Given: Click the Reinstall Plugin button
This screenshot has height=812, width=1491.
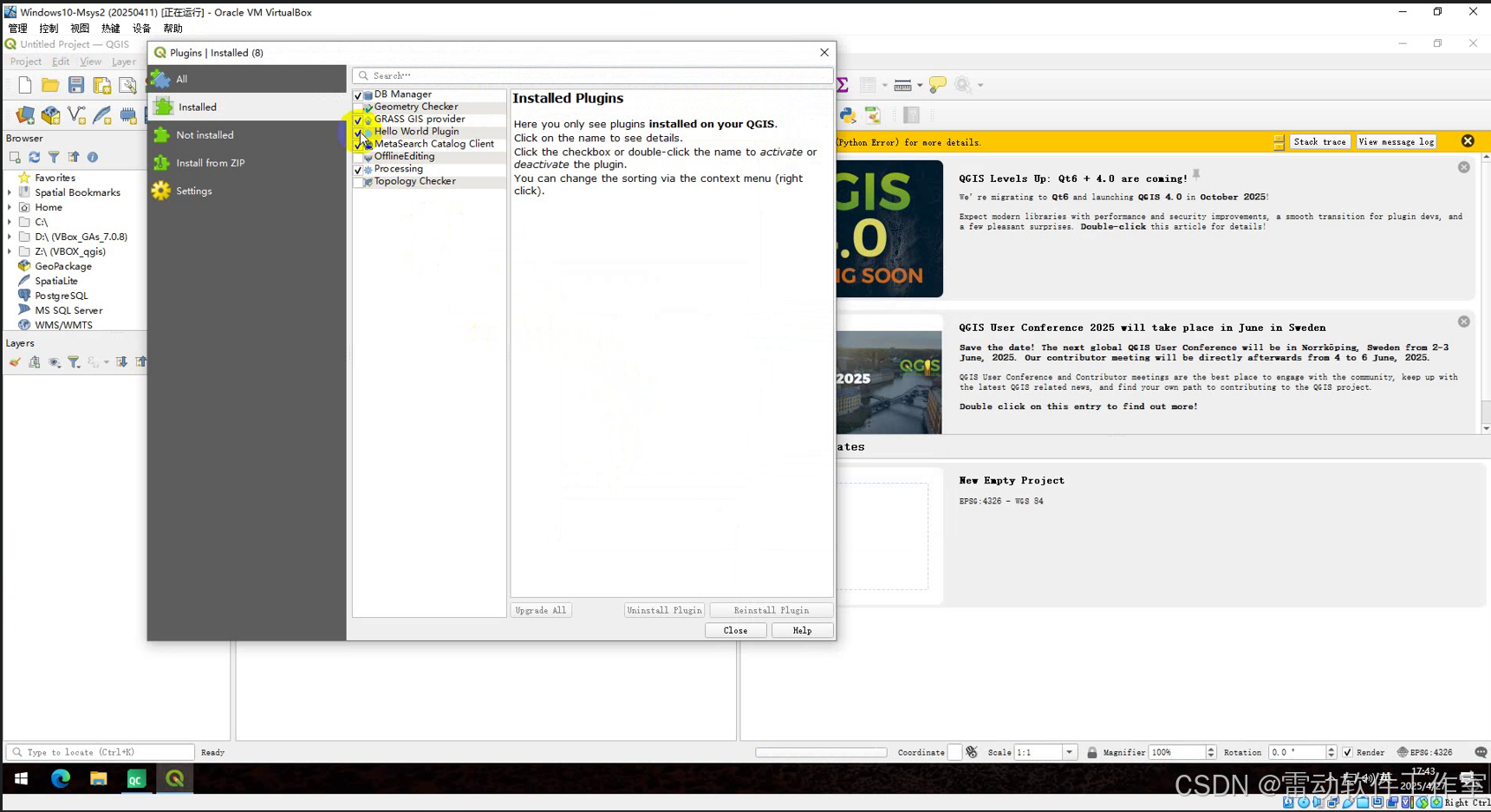Looking at the screenshot, I should click(x=771, y=610).
